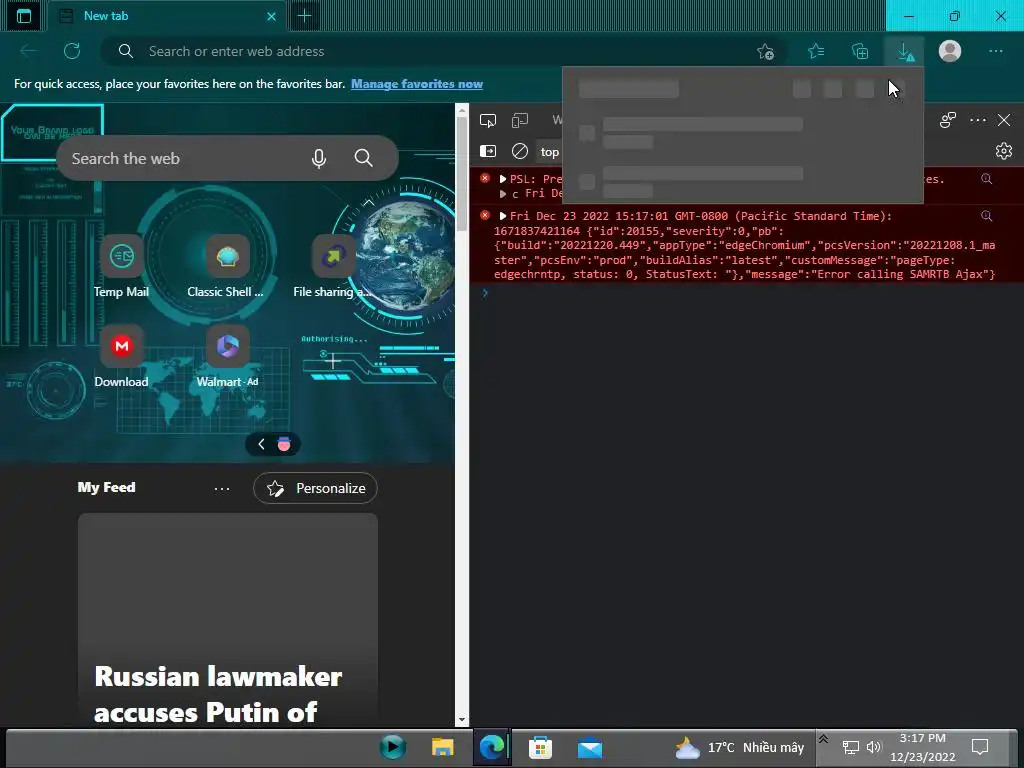Viewport: 1024px width, 768px height.
Task: Open the Console settings gear
Action: coord(1004,151)
